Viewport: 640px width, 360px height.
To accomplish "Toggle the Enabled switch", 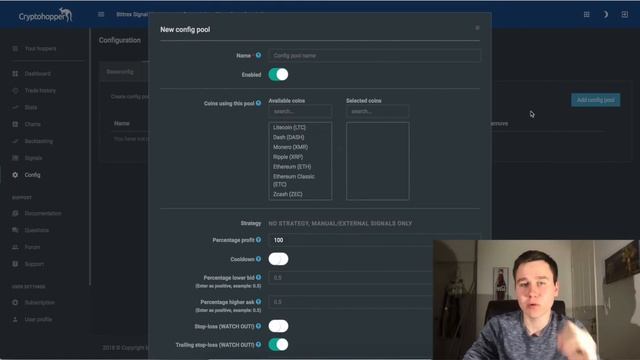I will tap(278, 74).
